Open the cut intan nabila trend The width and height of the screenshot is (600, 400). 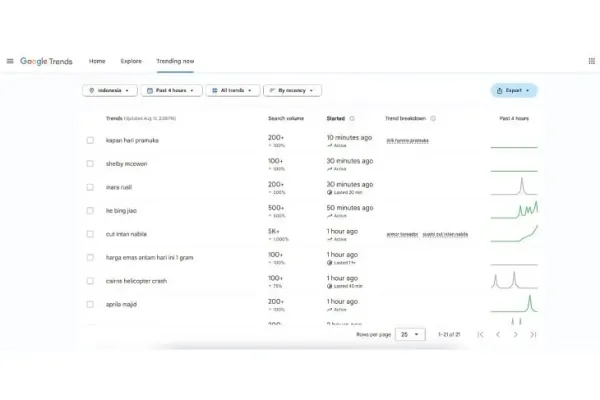tap(126, 234)
